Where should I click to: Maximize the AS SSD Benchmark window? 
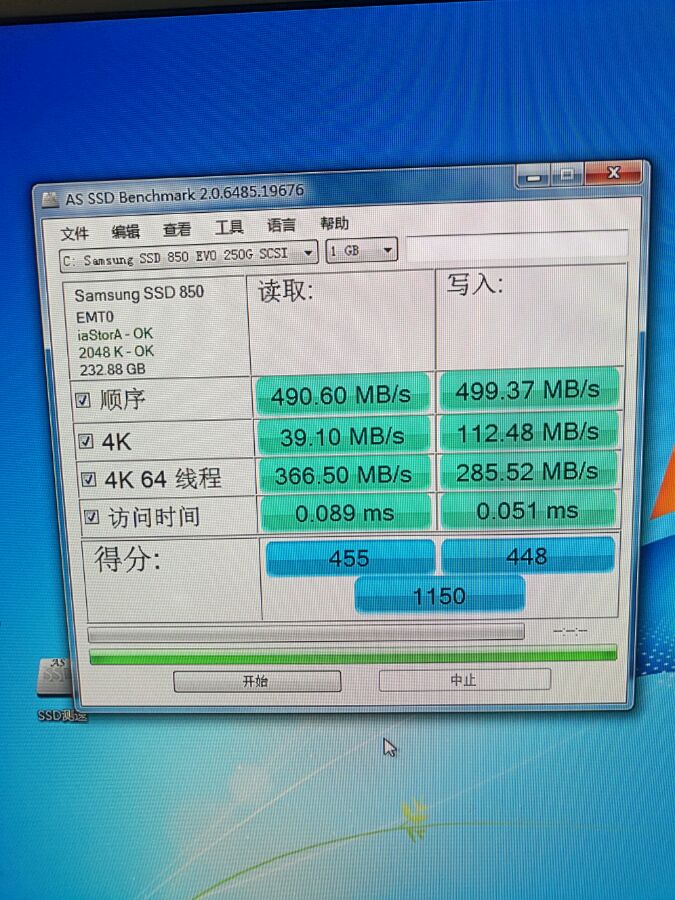point(567,174)
